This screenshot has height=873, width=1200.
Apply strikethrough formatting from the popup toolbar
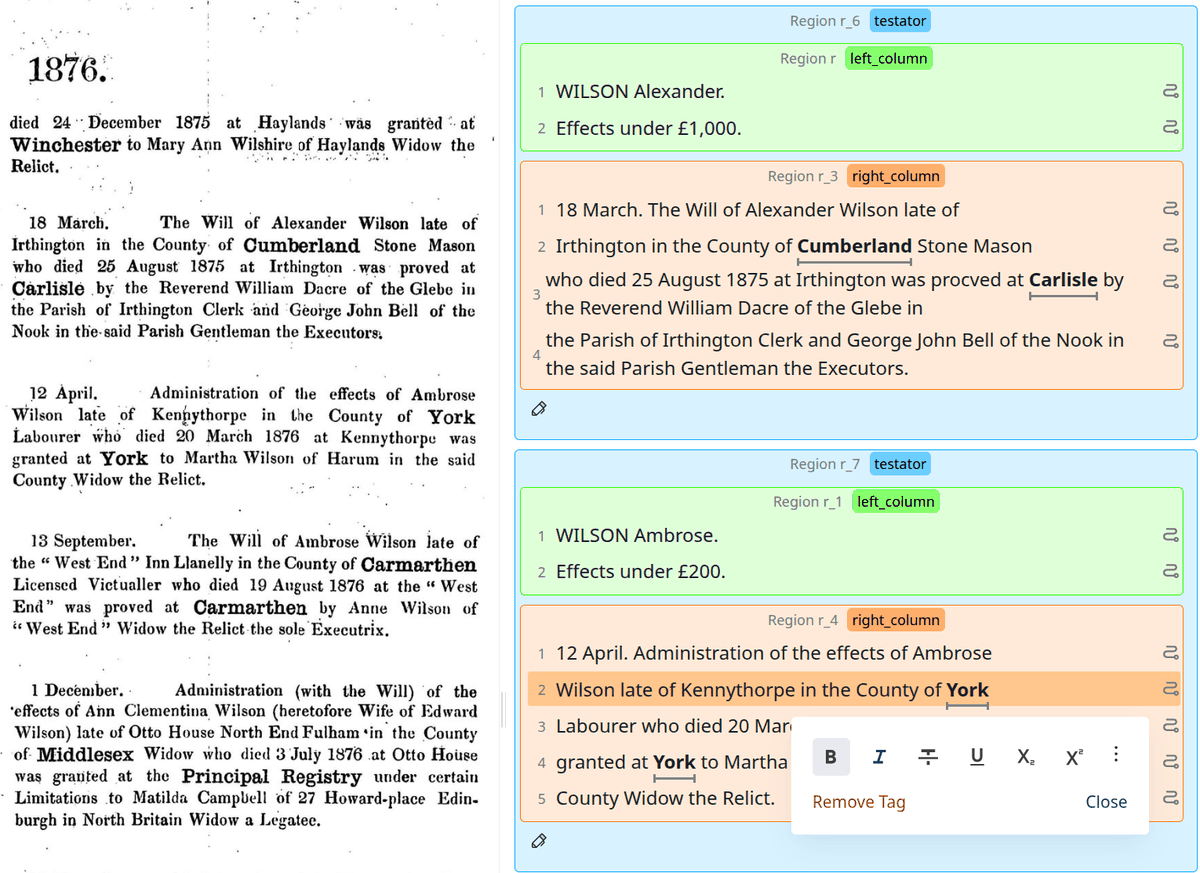point(927,757)
